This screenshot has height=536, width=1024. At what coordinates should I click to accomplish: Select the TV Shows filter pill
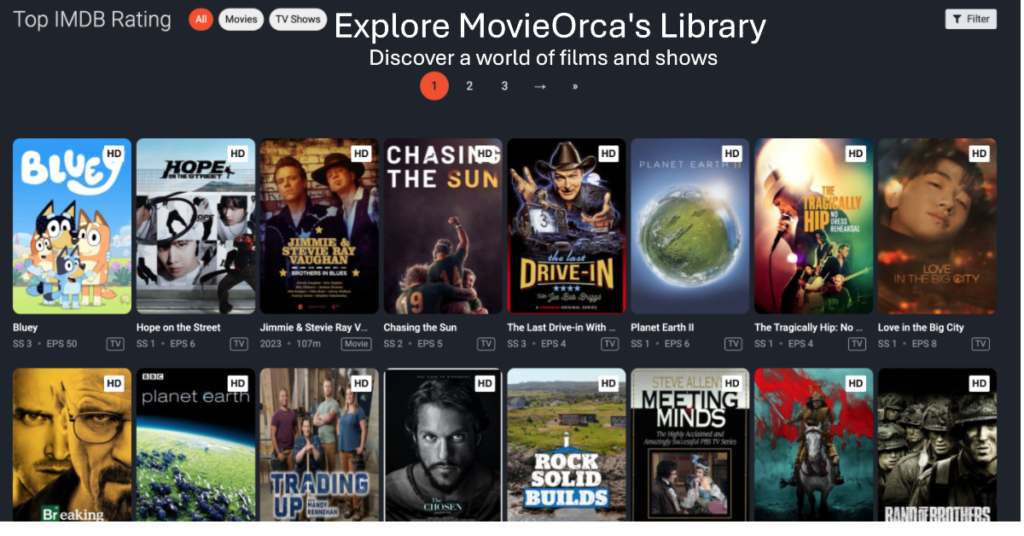coord(298,20)
